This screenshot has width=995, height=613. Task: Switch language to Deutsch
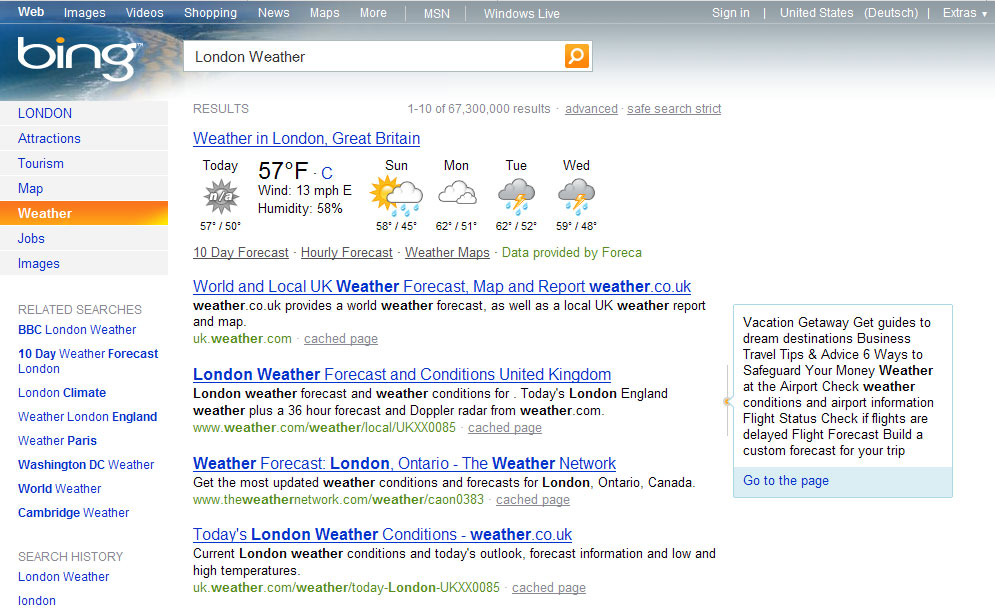891,13
